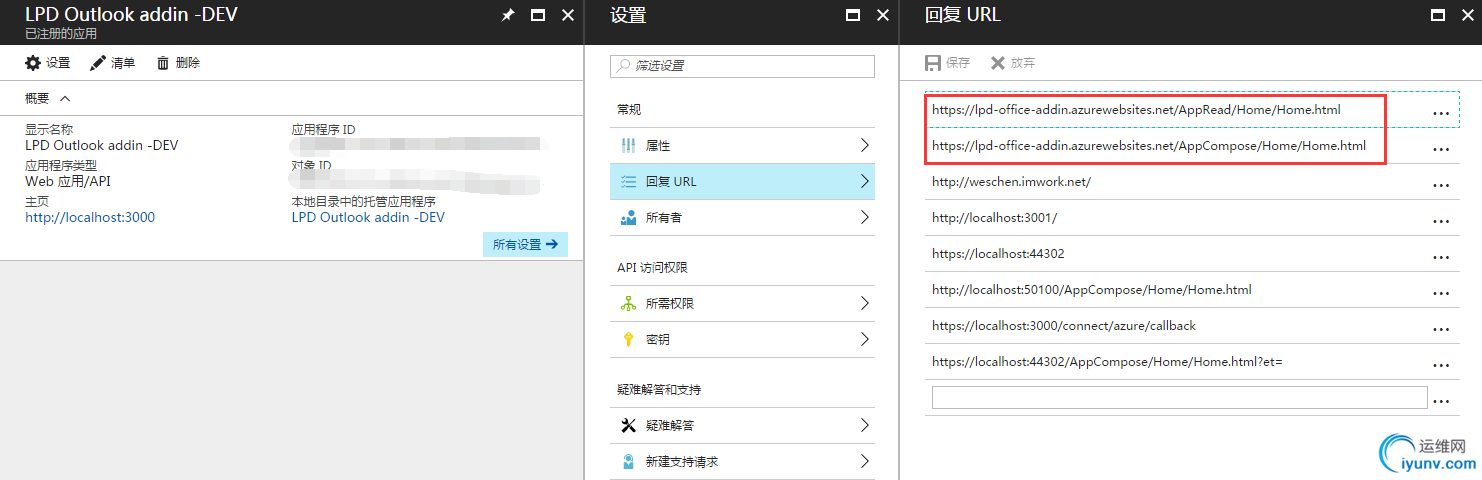Open managed application LPD Outlook addin -DEV link
This screenshot has width=1482, height=480.
coord(368,217)
